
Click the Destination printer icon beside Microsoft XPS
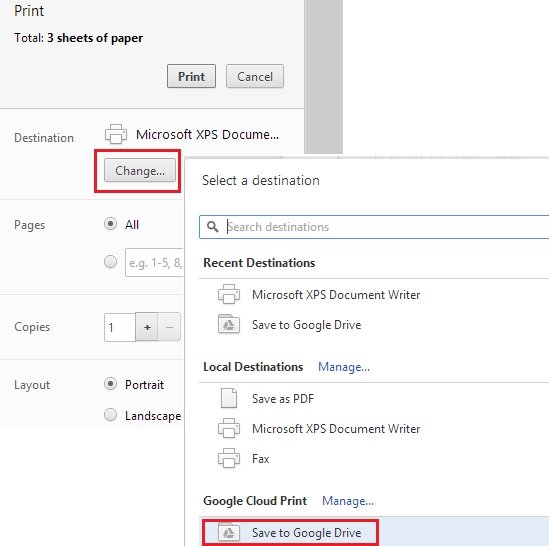coord(116,134)
